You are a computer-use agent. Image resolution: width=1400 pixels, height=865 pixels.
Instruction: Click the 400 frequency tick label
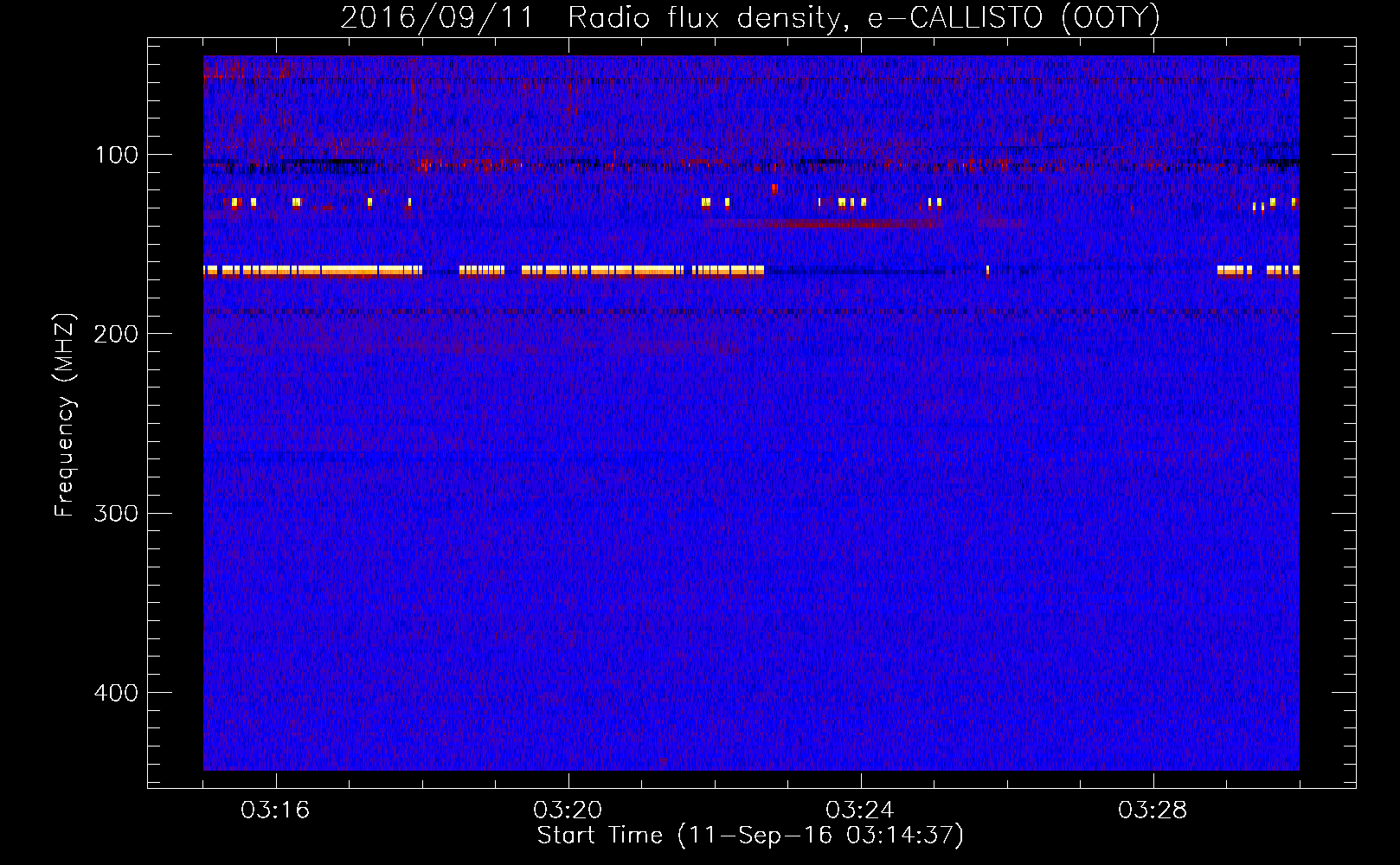click(x=116, y=693)
